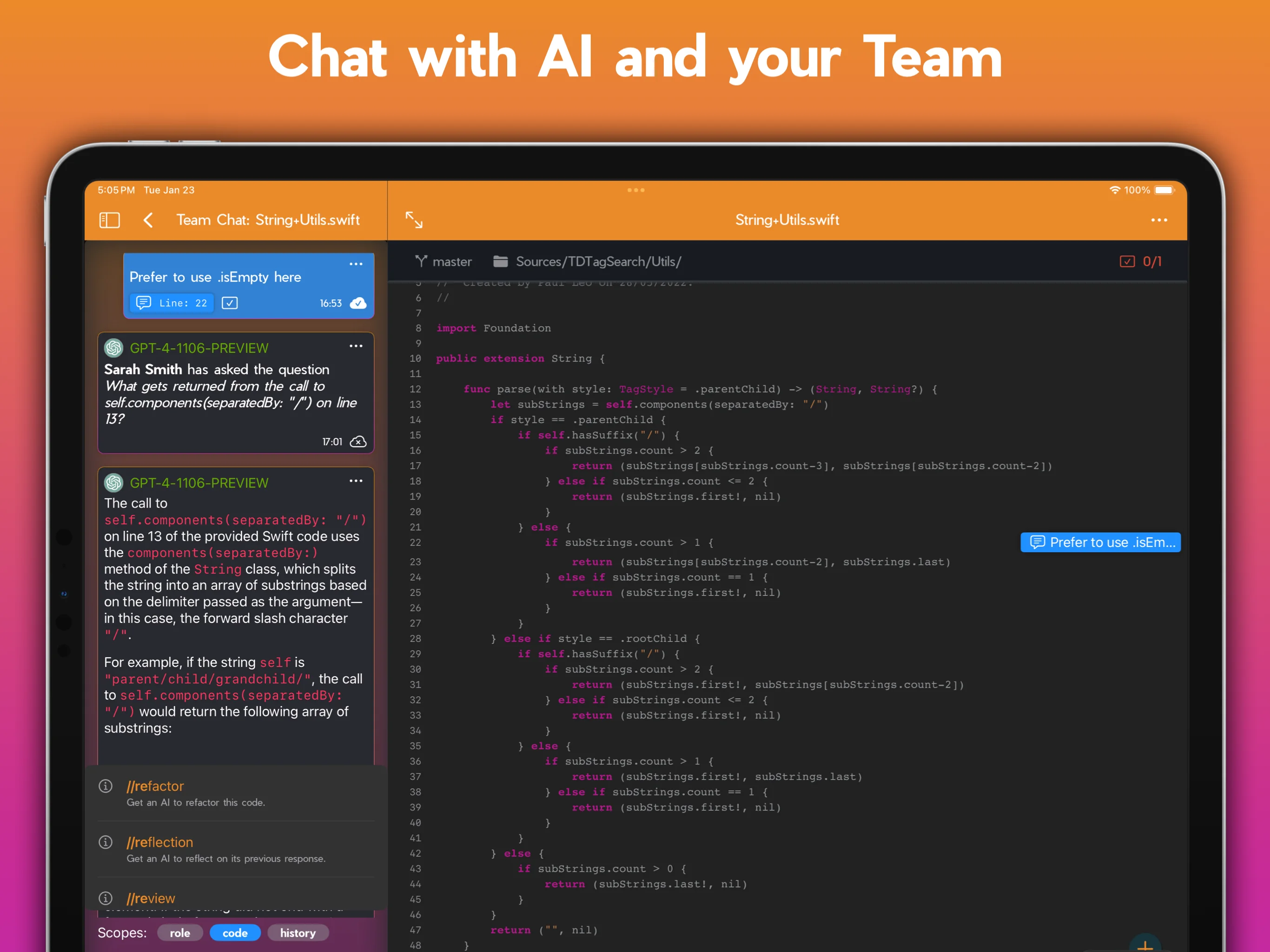Tap the 5:05 PM clock
This screenshot has height=952, width=1270.
116,190
